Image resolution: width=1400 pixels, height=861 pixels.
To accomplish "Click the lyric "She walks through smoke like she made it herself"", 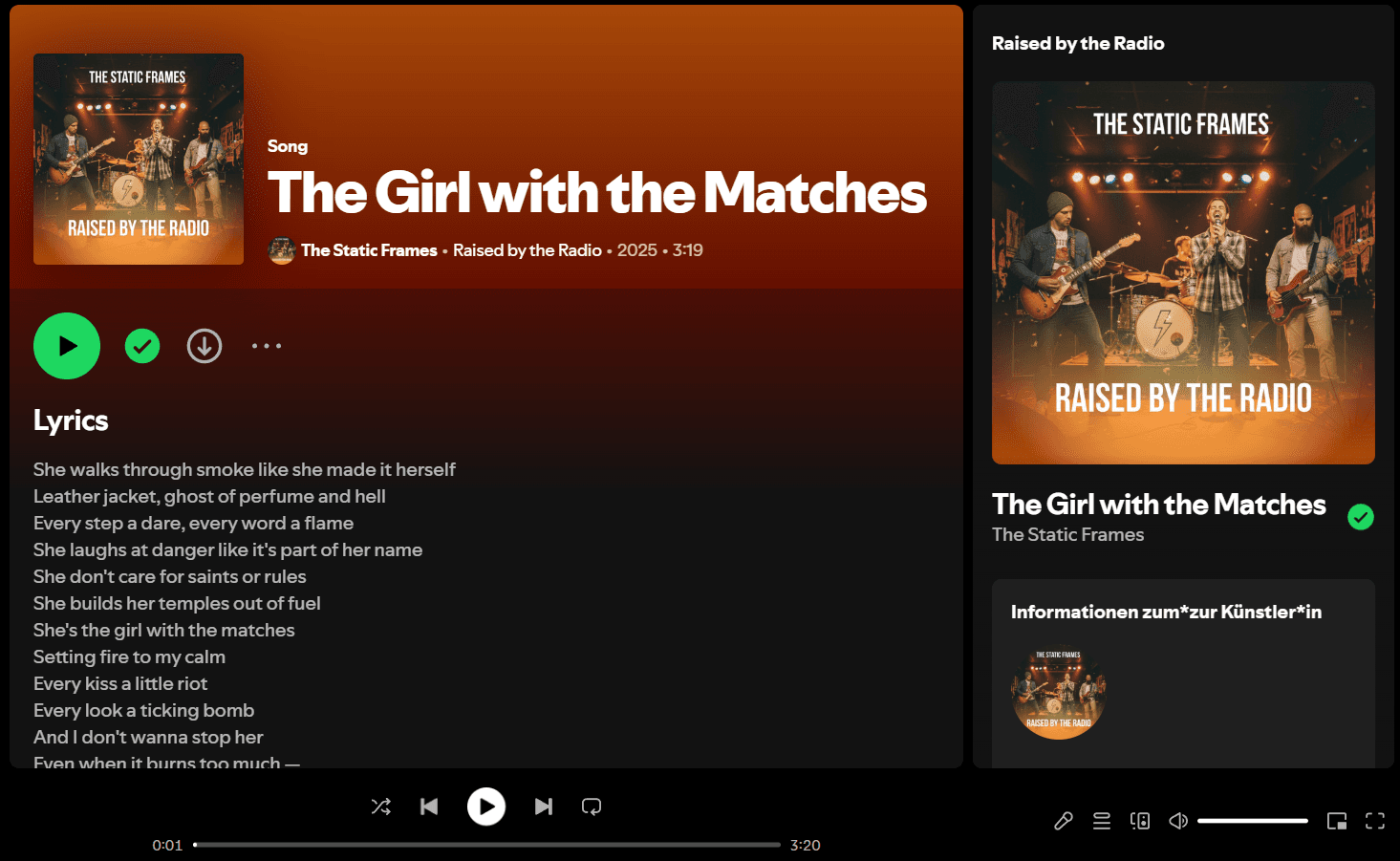I will [245, 469].
